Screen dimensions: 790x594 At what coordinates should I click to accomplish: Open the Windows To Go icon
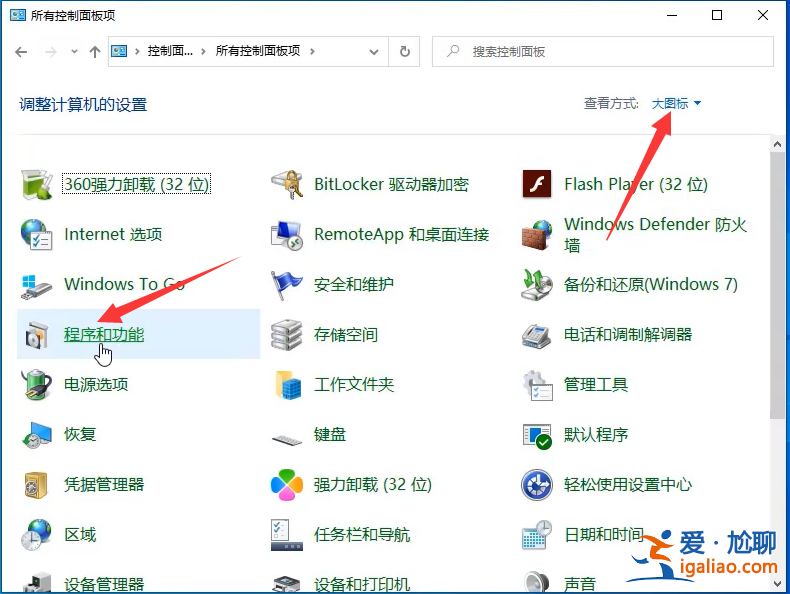[x=37, y=285]
